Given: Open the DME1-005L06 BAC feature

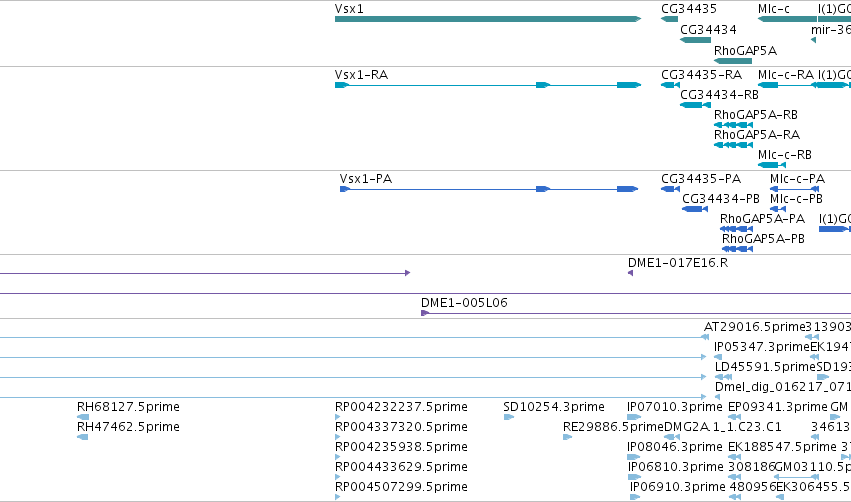Looking at the screenshot, I should 636,313.
